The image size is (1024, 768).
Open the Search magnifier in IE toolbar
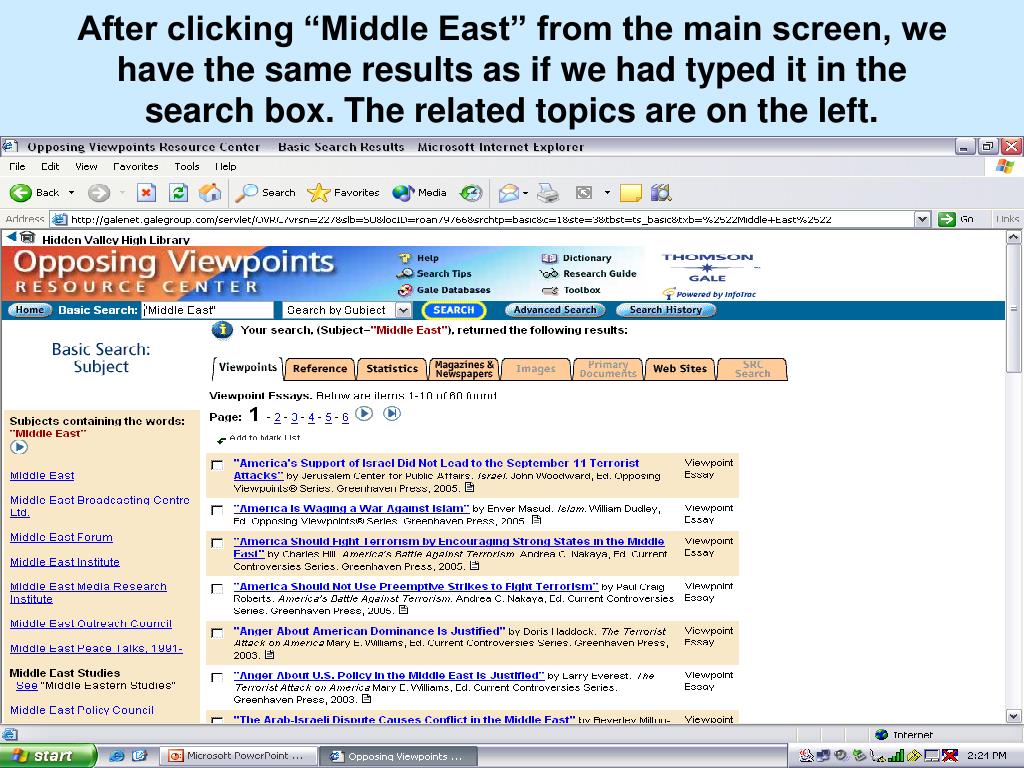[247, 193]
